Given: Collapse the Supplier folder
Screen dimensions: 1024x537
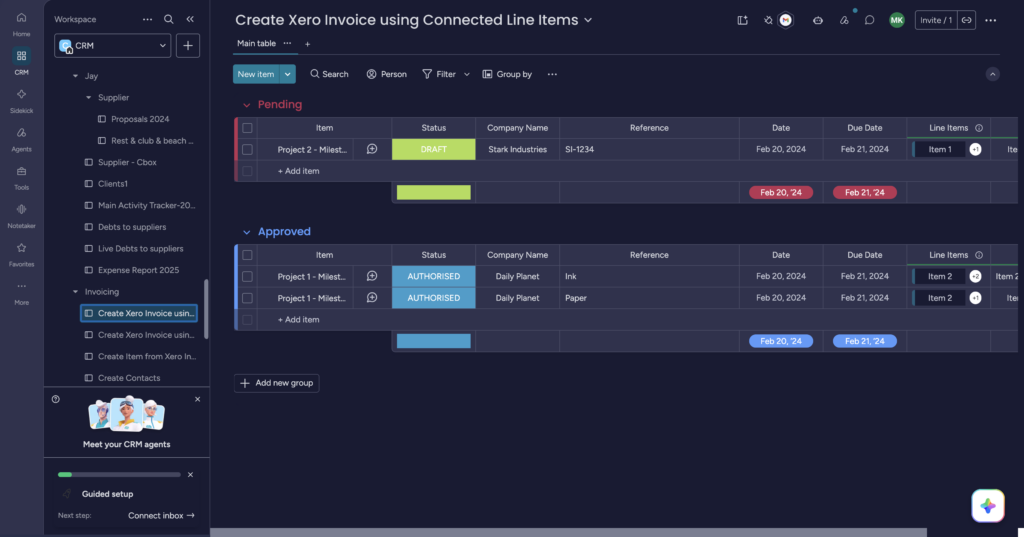Looking at the screenshot, I should coord(89,97).
